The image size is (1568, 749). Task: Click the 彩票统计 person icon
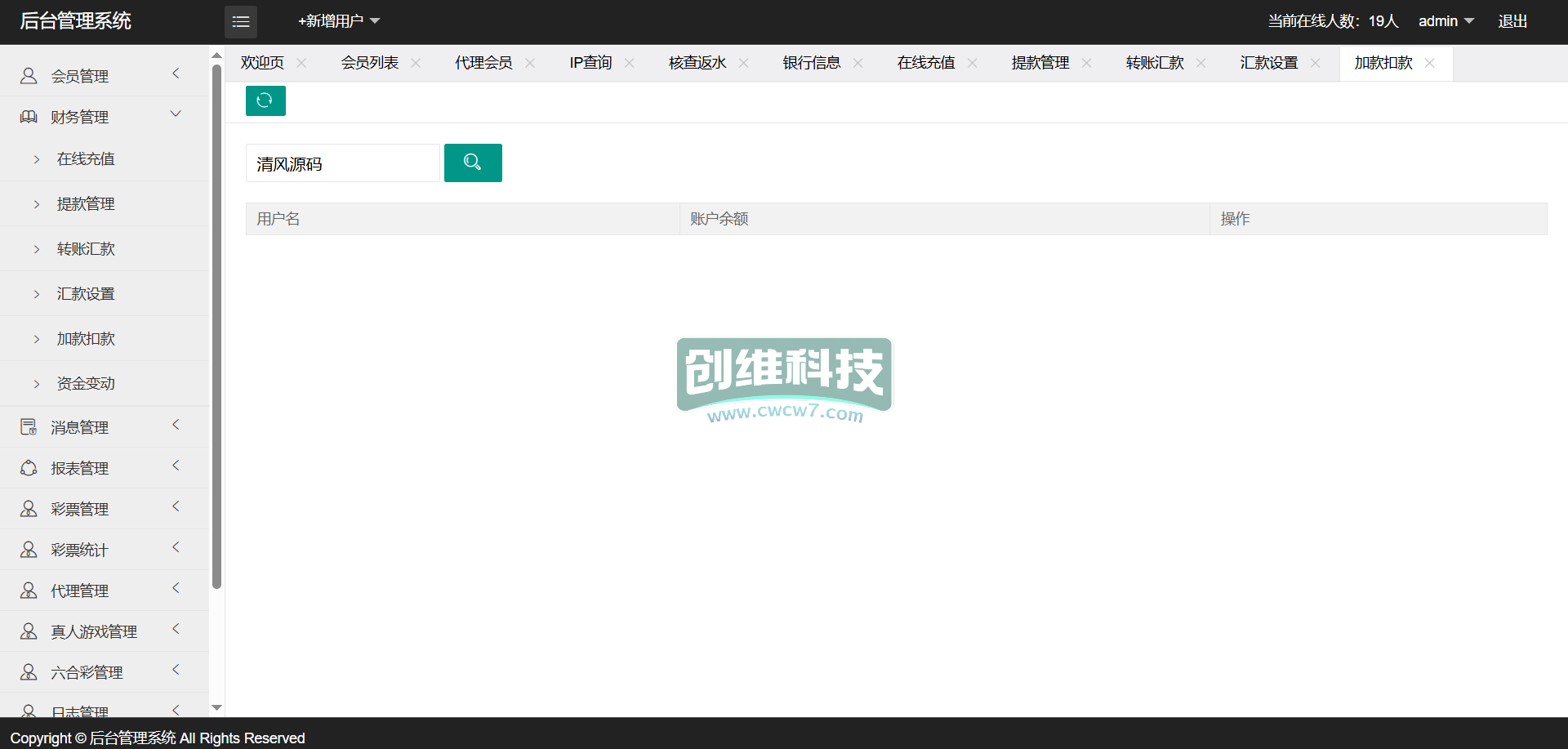click(29, 550)
